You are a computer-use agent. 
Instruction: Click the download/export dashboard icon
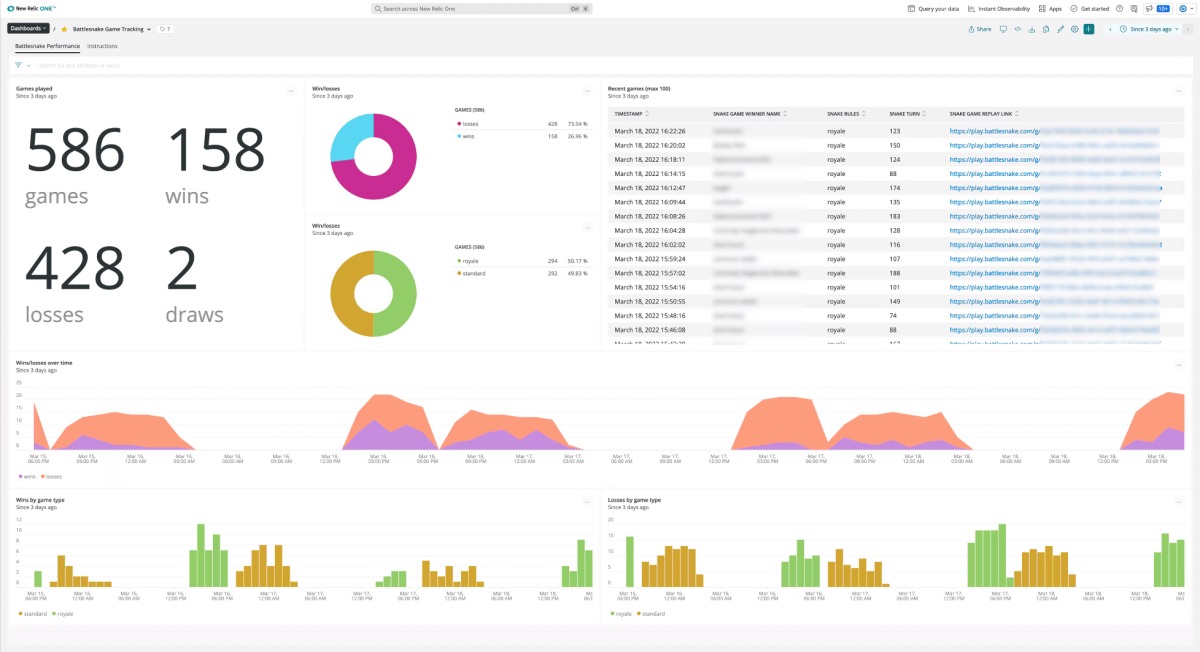pos(1031,29)
